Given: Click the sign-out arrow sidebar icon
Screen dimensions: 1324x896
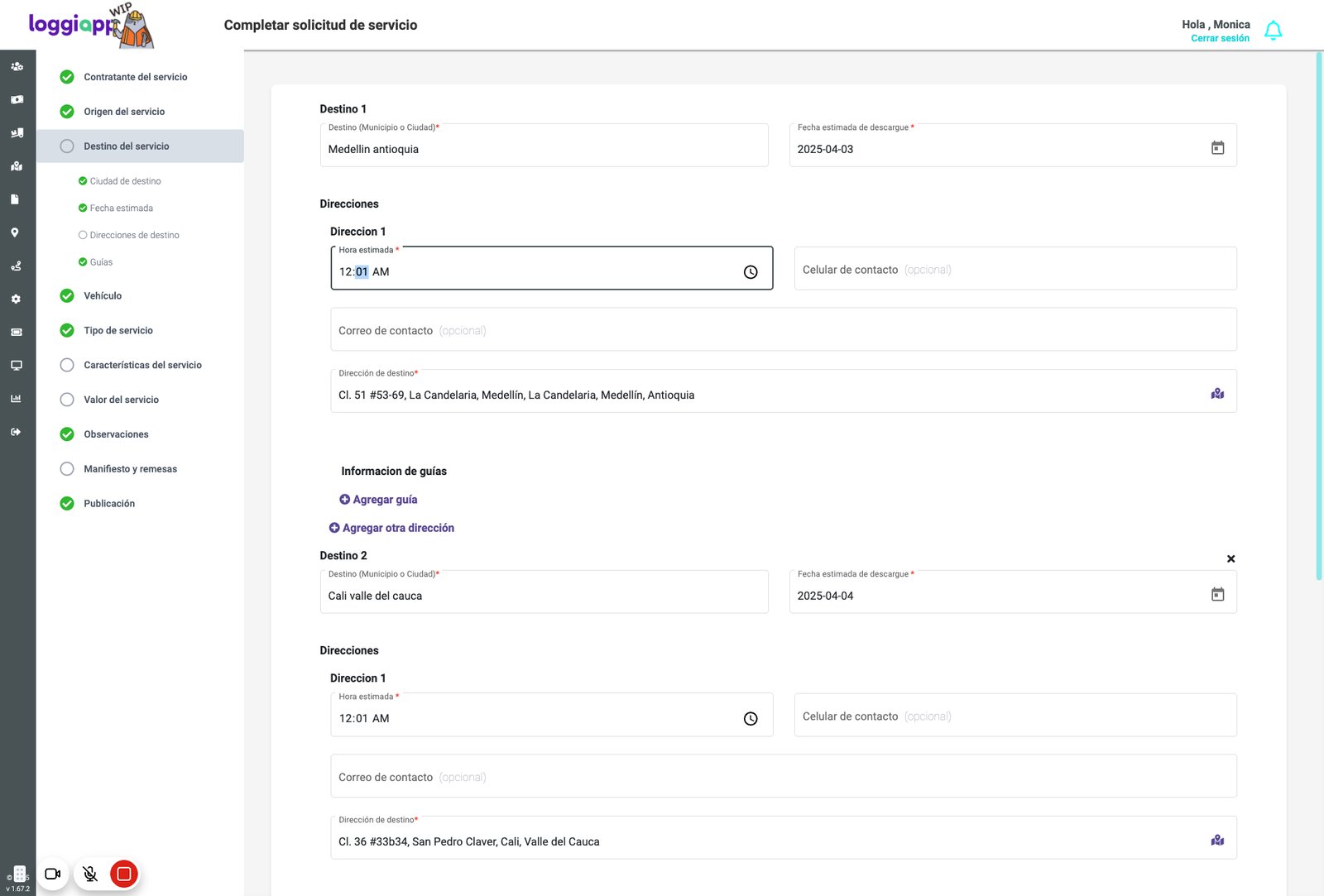Looking at the screenshot, I should (16, 432).
